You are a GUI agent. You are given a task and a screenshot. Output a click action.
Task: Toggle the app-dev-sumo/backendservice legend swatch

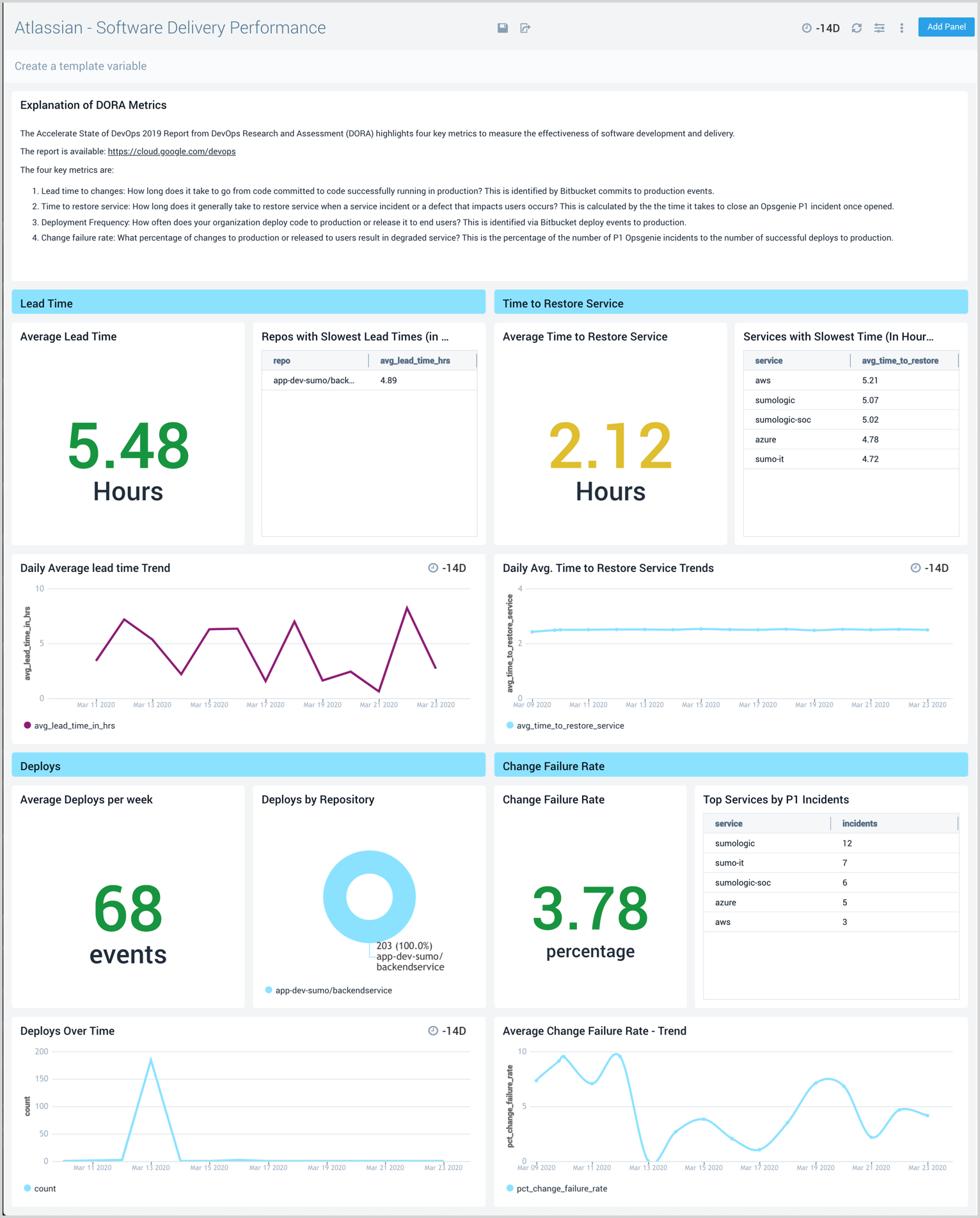click(269, 990)
